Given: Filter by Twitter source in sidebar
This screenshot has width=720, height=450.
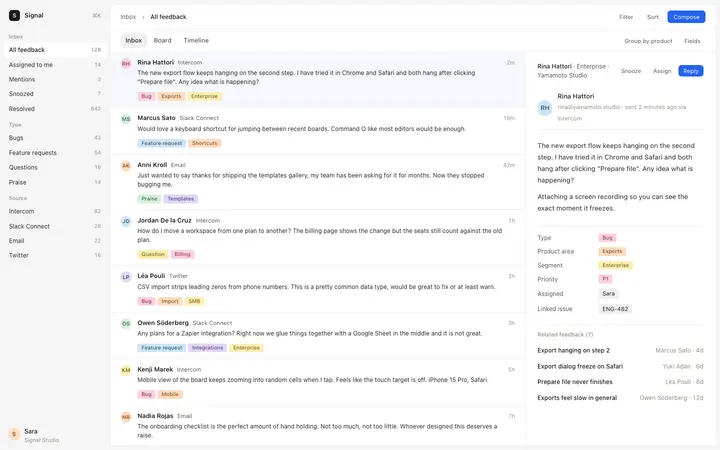Looking at the screenshot, I should [55, 255].
